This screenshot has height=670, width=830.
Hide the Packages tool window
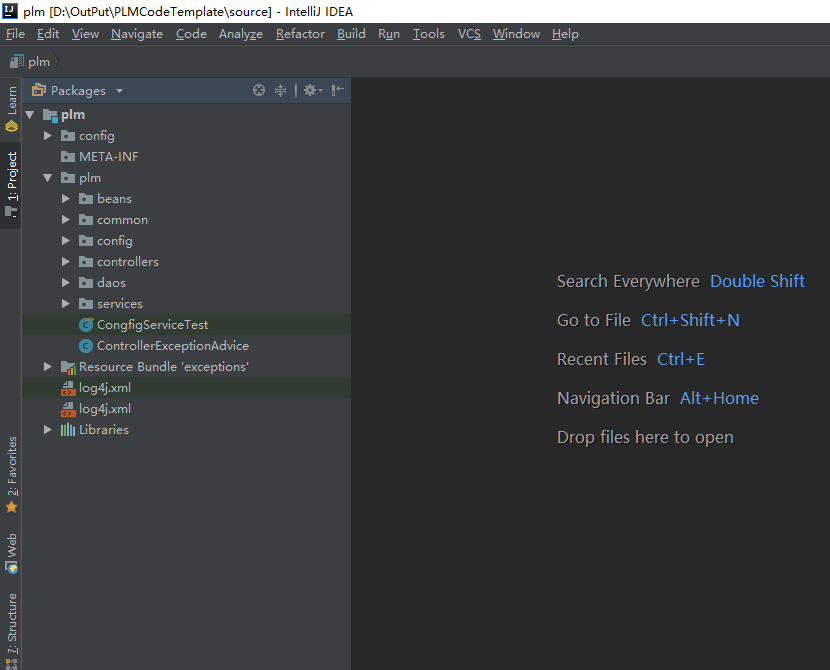[x=338, y=90]
